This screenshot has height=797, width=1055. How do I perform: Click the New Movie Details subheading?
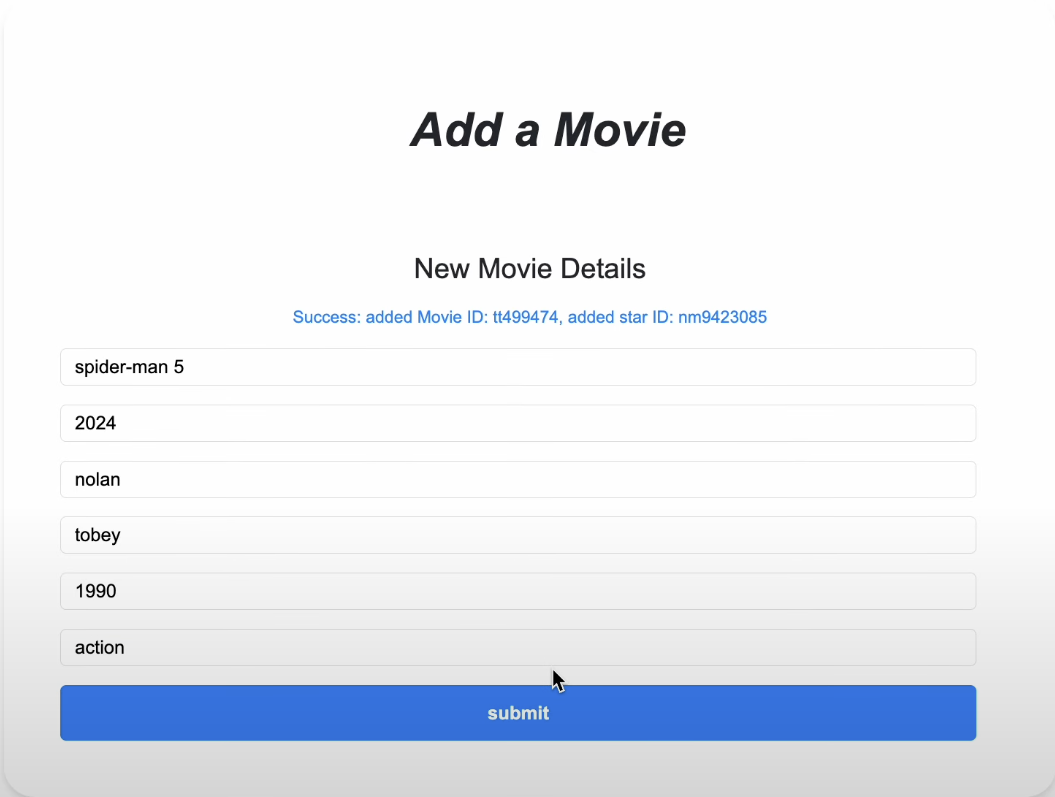point(530,269)
